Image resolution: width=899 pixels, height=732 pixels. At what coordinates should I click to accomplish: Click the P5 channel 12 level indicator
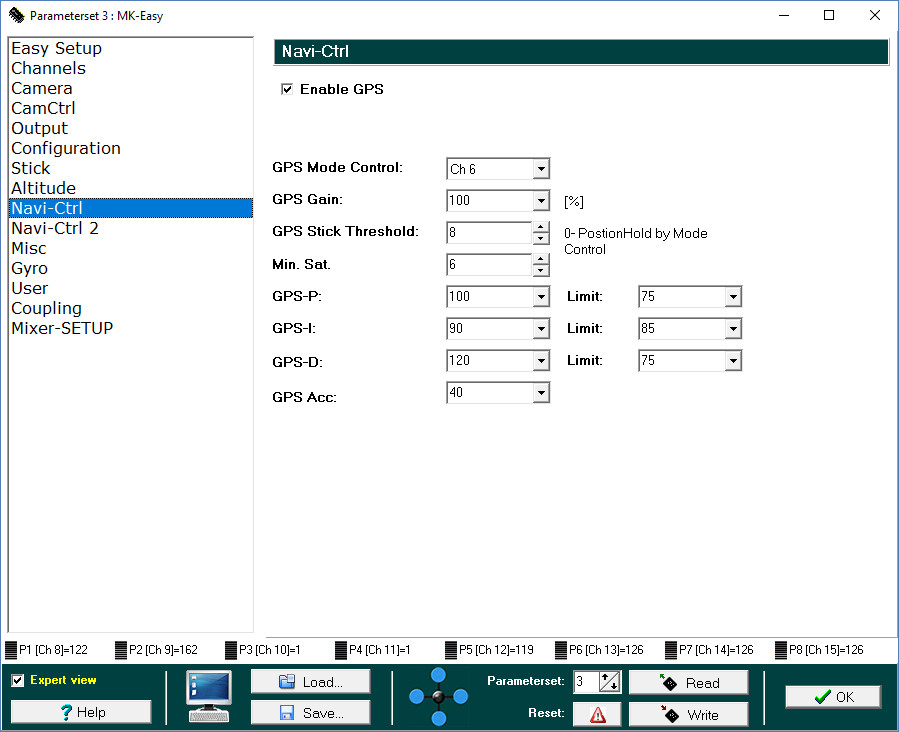click(451, 650)
